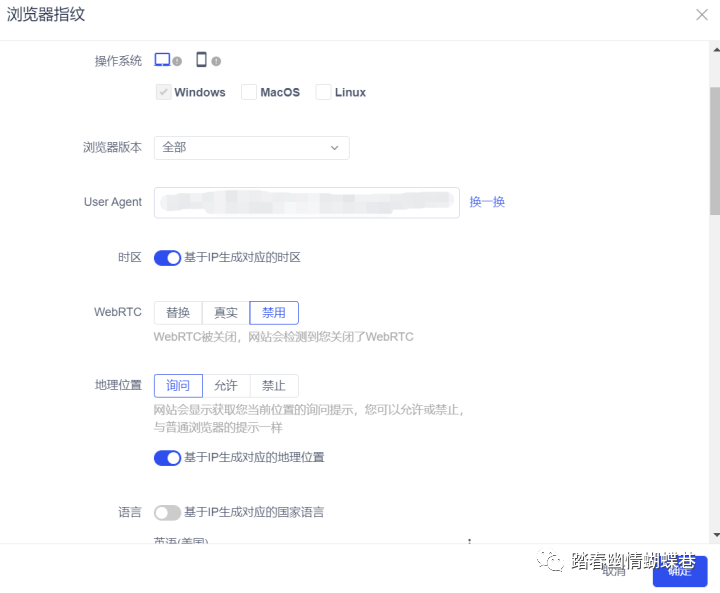Select WebRTC 替换 option
This screenshot has width=720, height=593.
pyautogui.click(x=178, y=313)
